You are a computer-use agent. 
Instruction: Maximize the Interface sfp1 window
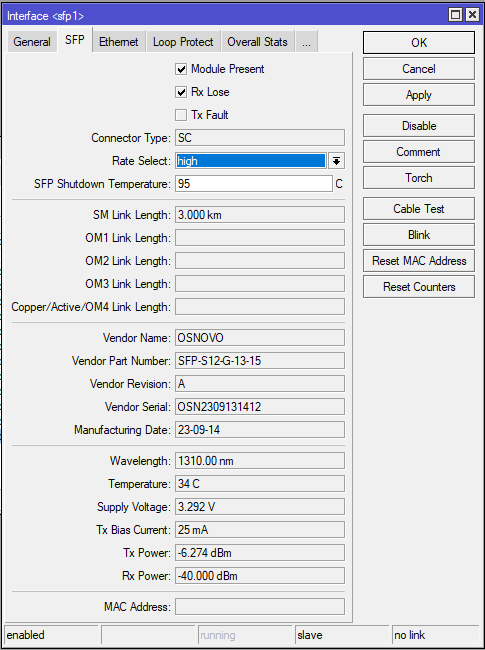pyautogui.click(x=456, y=15)
